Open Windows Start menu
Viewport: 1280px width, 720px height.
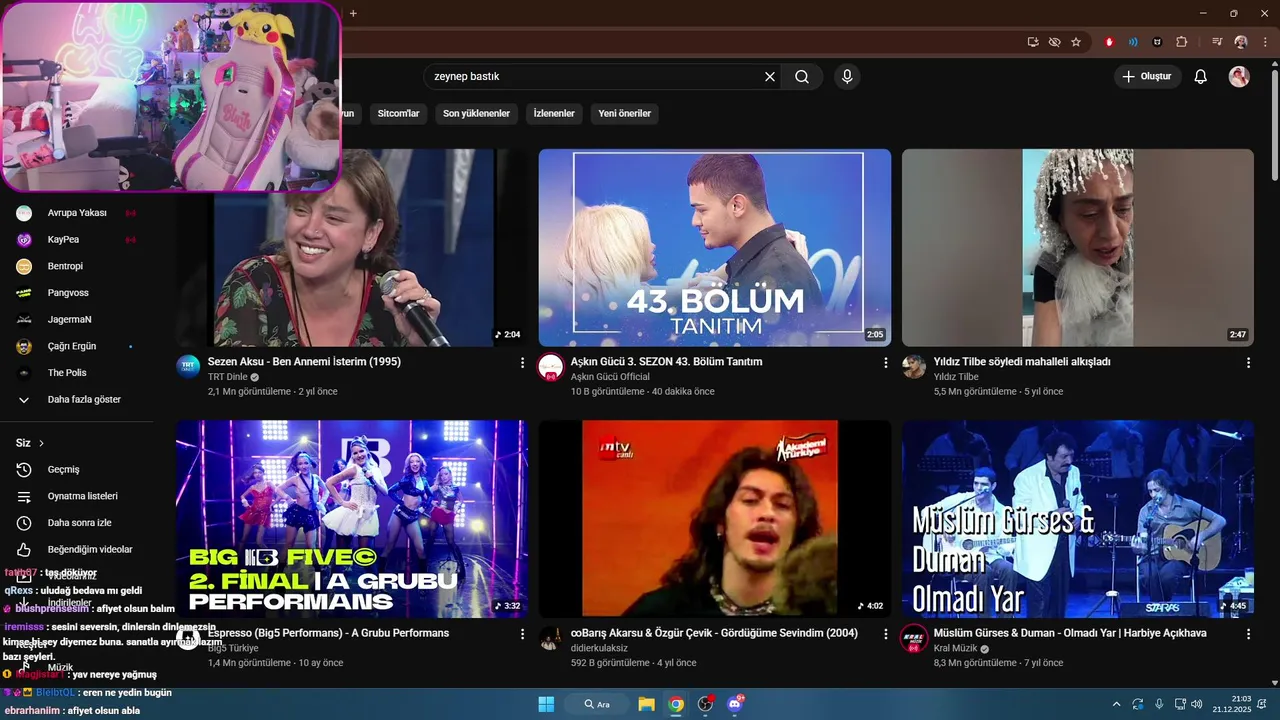(x=546, y=704)
